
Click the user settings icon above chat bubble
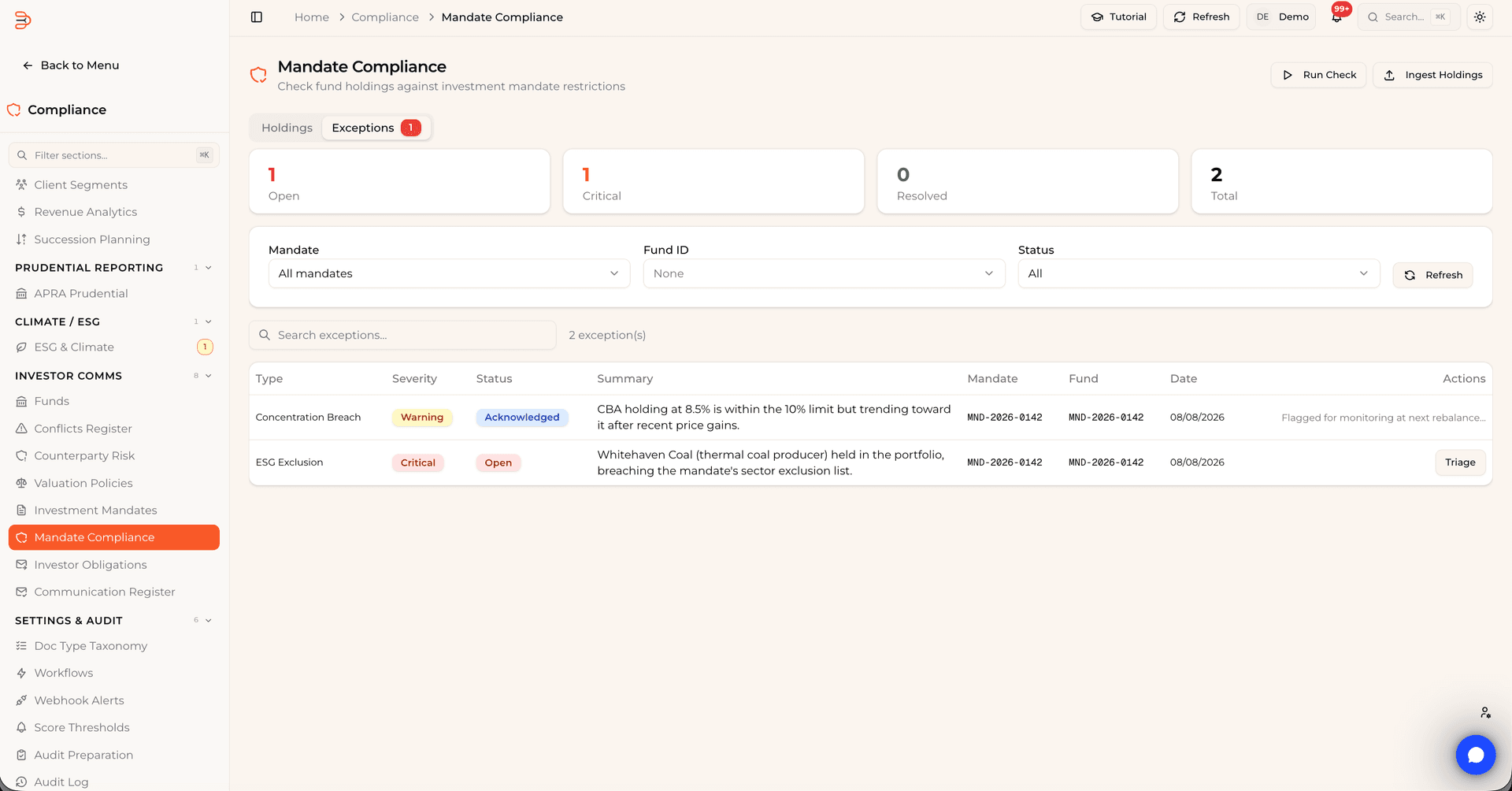[x=1485, y=712]
